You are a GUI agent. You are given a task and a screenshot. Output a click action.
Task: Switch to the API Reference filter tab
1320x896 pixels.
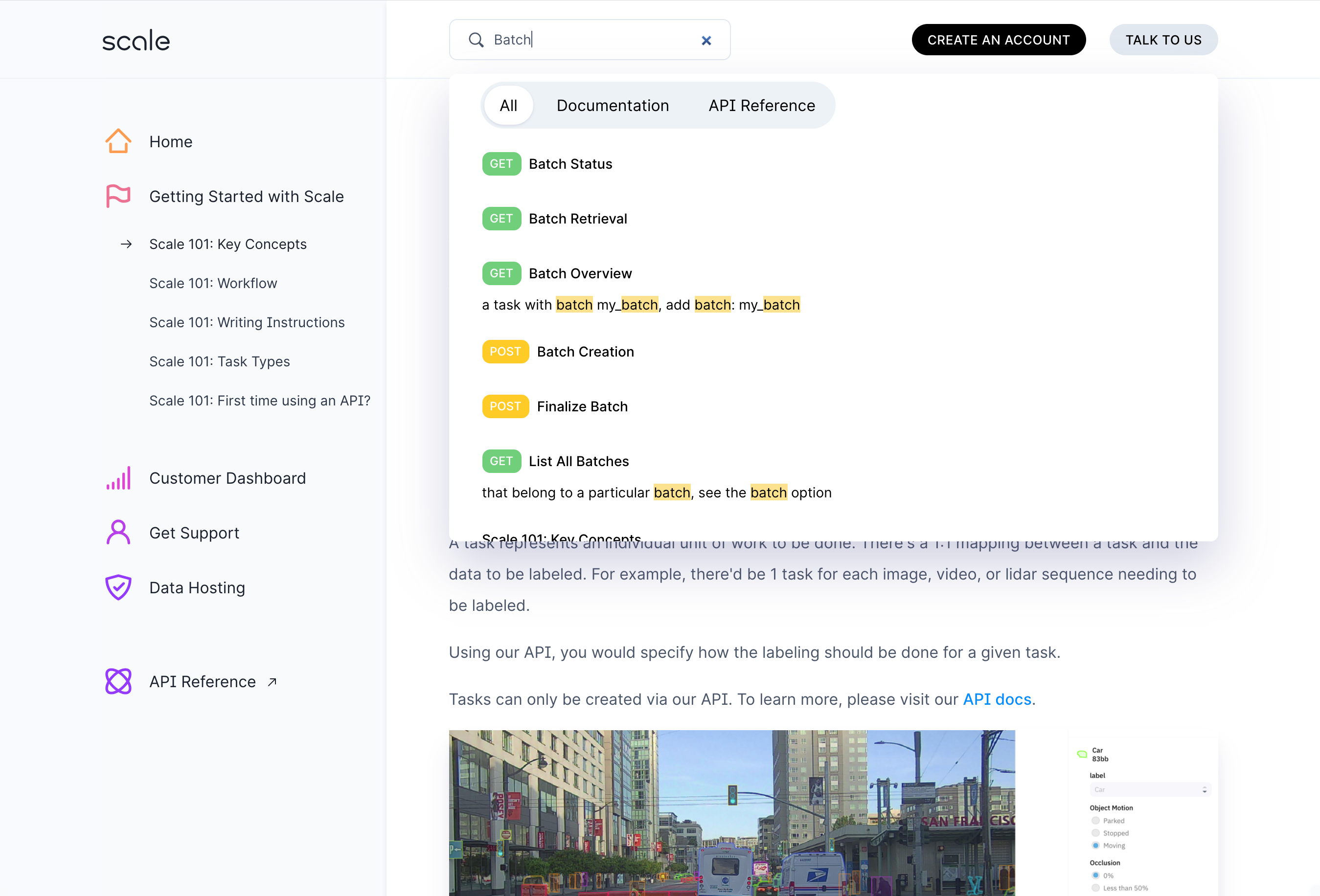[761, 106]
